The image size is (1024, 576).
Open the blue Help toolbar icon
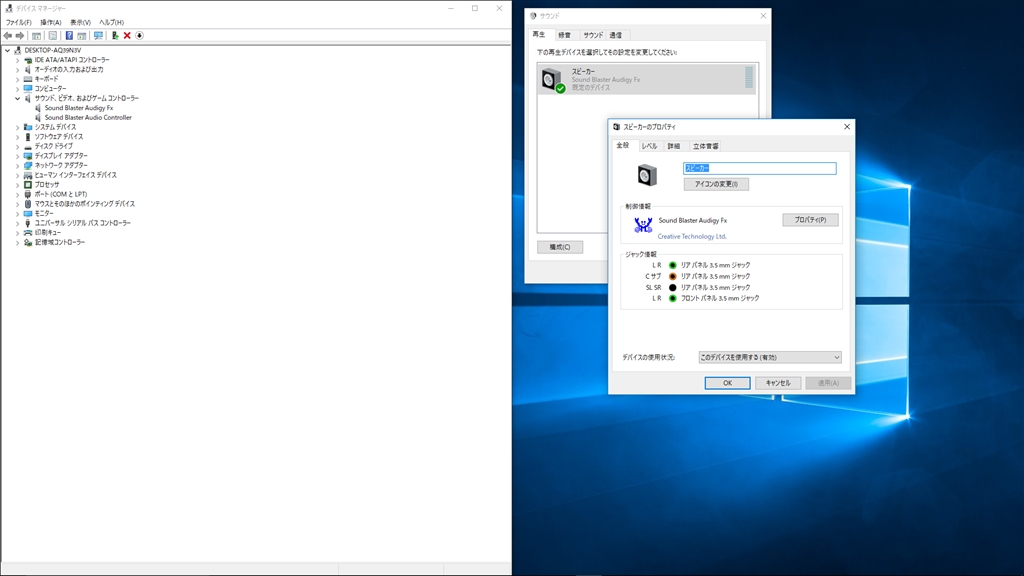(x=69, y=36)
